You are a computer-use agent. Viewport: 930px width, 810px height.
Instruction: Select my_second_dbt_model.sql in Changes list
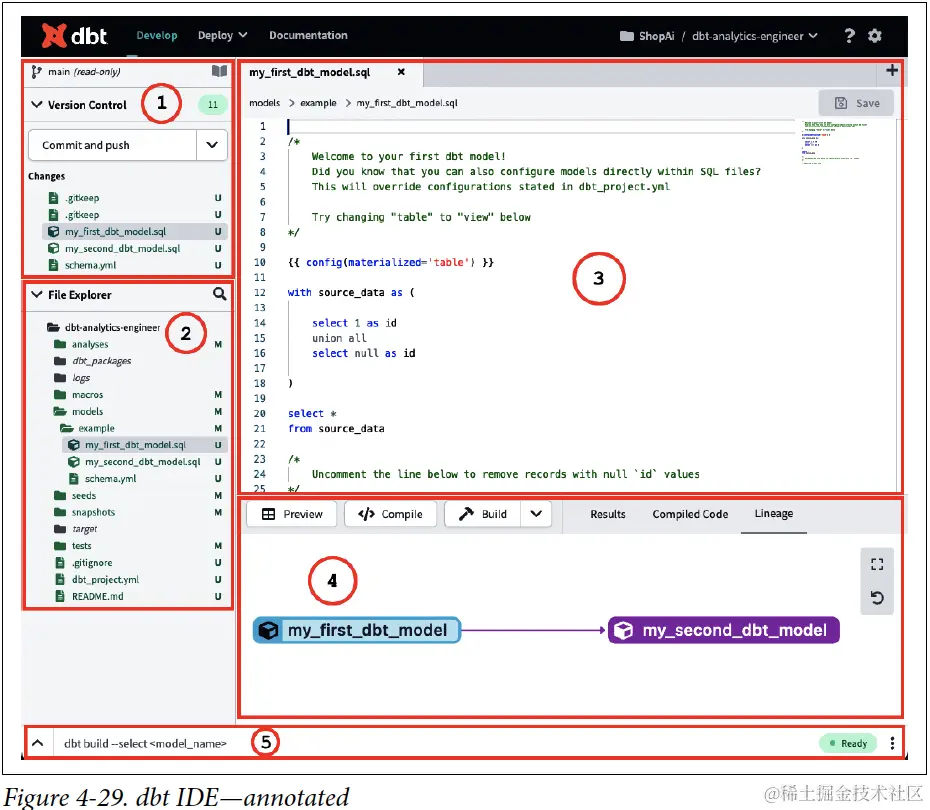click(x=135, y=248)
